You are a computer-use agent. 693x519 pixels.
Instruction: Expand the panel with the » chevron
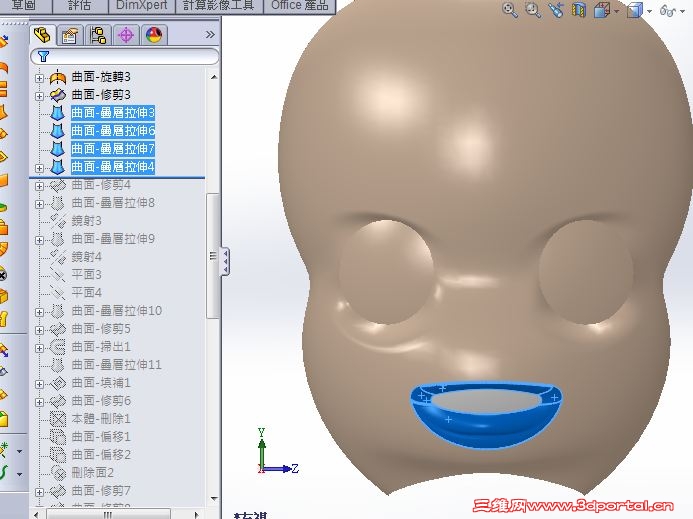210,34
